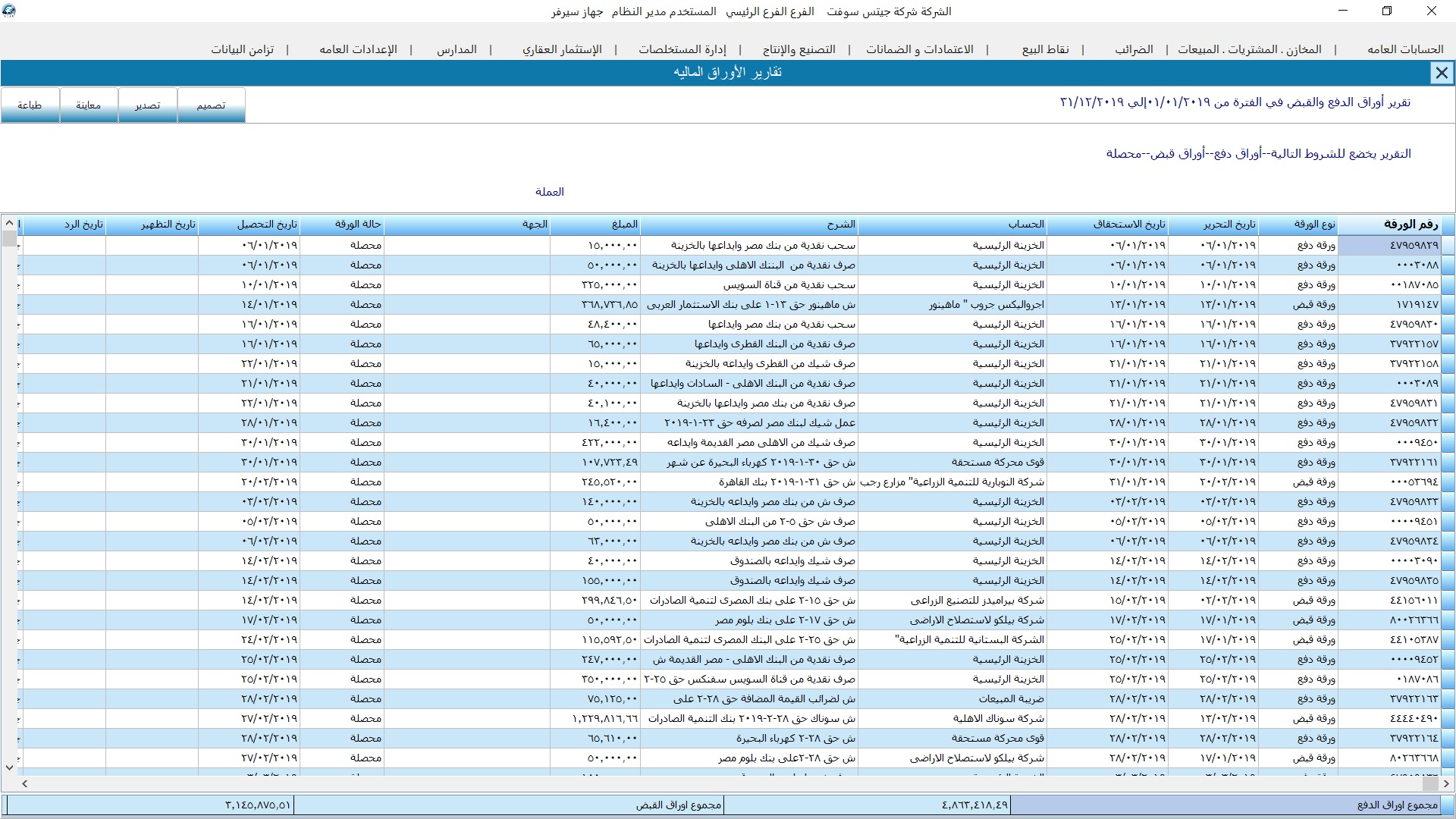Sort by الشرح column header
The image size is (1456, 819).
[x=749, y=224]
